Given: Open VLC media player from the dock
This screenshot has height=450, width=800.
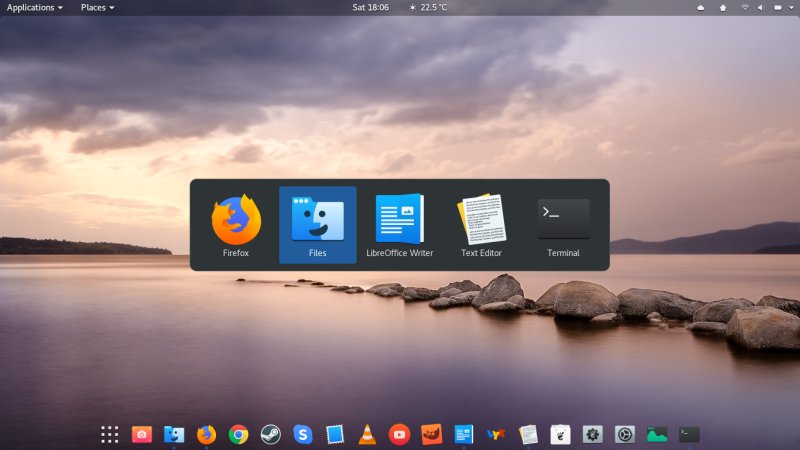Looking at the screenshot, I should [x=367, y=434].
